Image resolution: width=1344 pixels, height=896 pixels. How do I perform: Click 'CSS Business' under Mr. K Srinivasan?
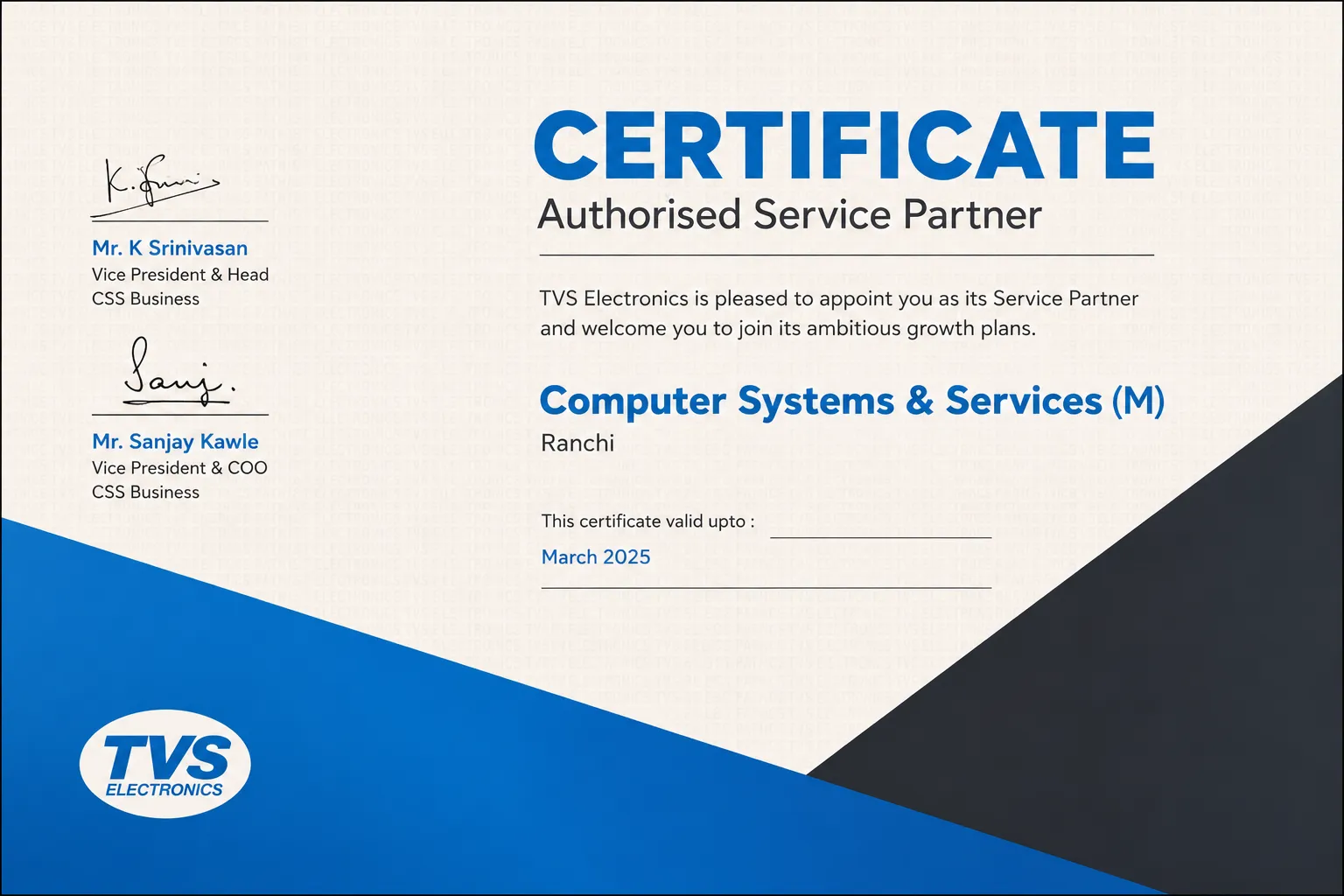tap(145, 299)
